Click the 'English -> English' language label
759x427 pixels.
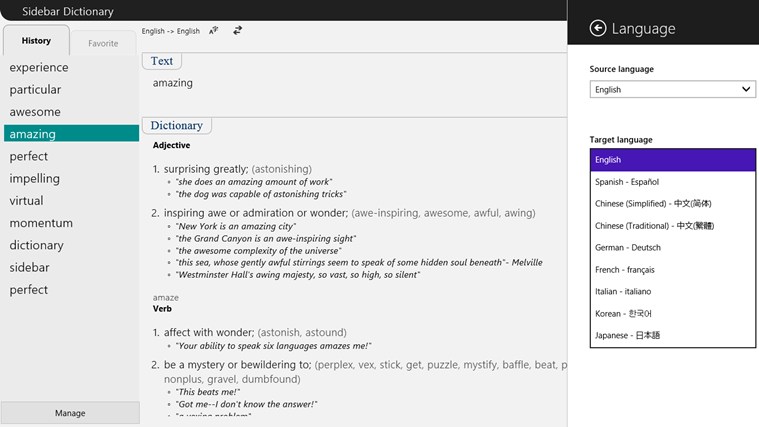pos(171,31)
